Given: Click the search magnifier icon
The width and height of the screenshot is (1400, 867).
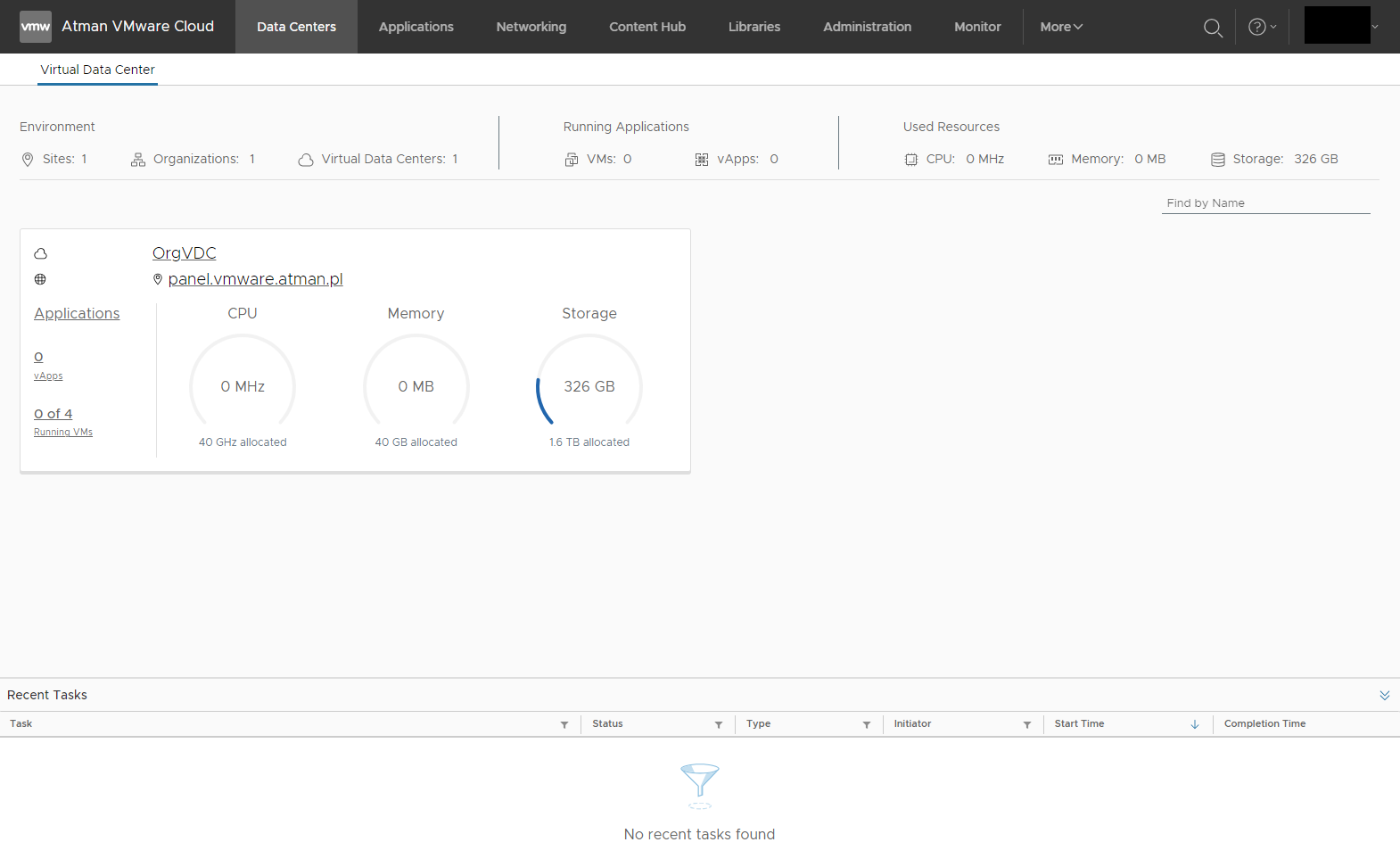Looking at the screenshot, I should (x=1213, y=28).
